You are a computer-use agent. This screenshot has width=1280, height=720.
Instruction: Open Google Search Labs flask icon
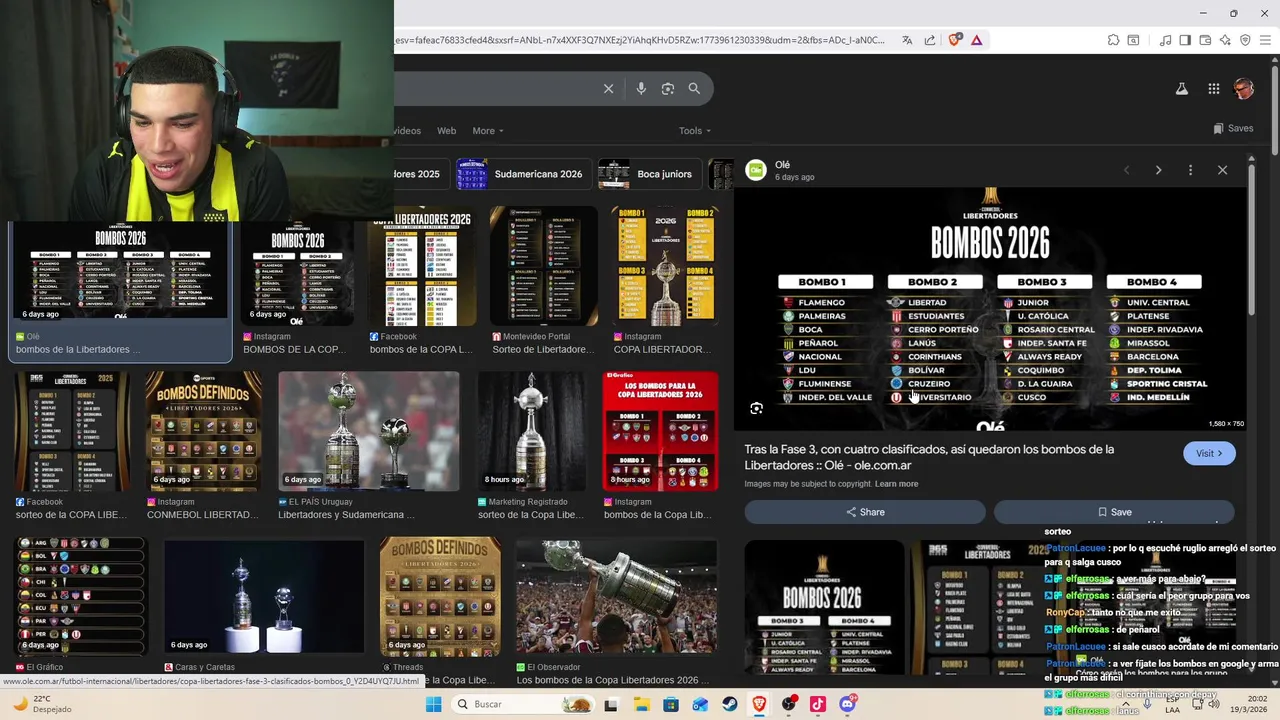(1182, 89)
